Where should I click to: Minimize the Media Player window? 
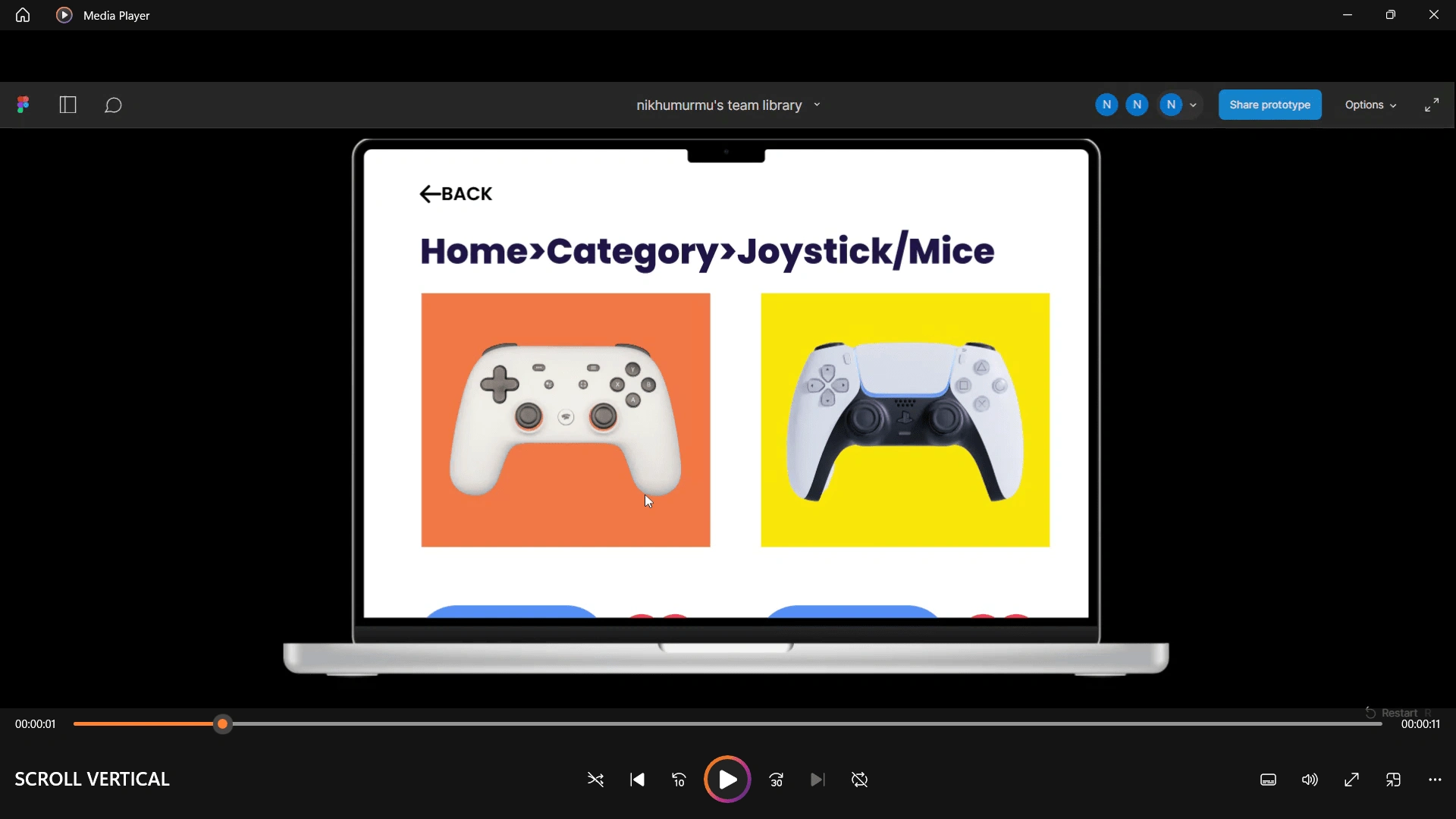pos(1348,15)
